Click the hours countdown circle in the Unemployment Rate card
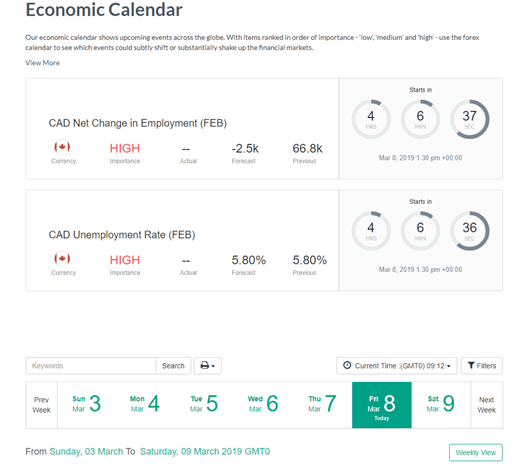 point(371,231)
